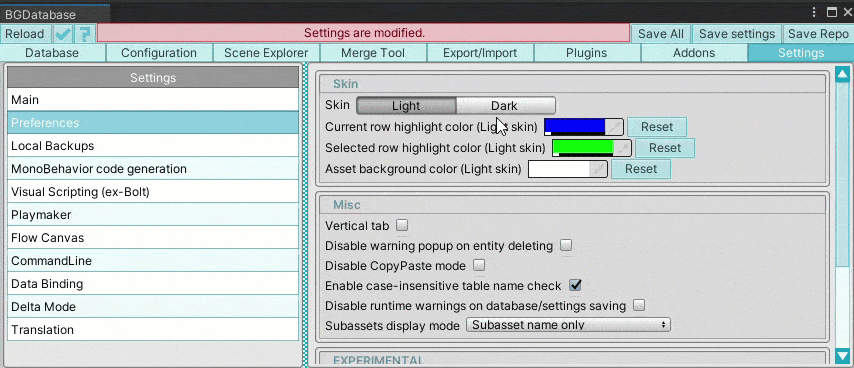Open the Configuration tab

[159, 53]
